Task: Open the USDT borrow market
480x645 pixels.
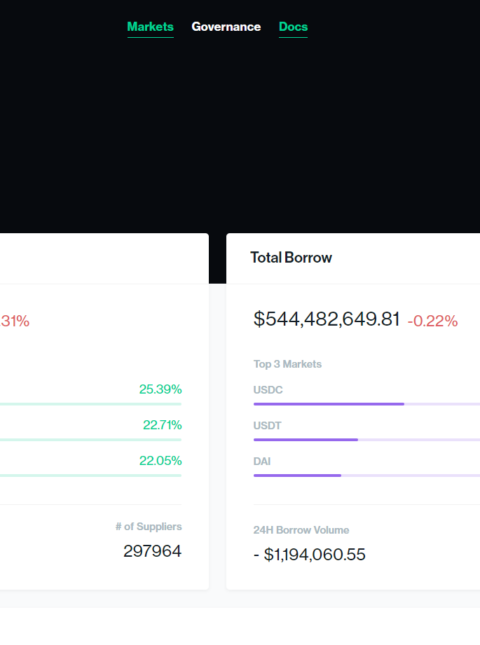Action: click(267, 426)
